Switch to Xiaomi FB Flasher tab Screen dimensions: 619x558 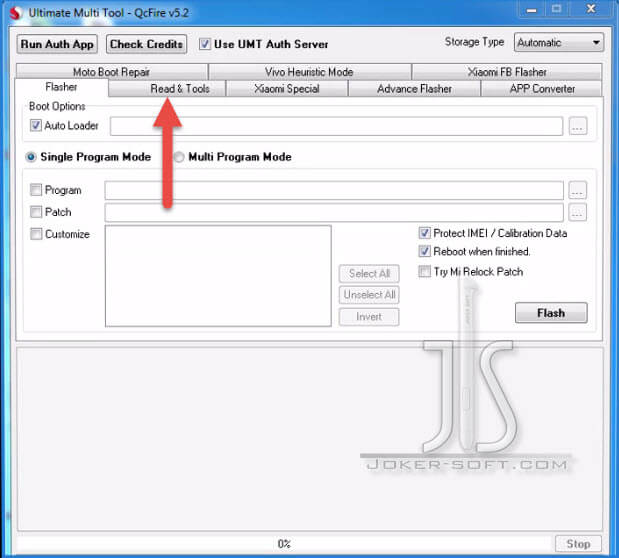(507, 72)
